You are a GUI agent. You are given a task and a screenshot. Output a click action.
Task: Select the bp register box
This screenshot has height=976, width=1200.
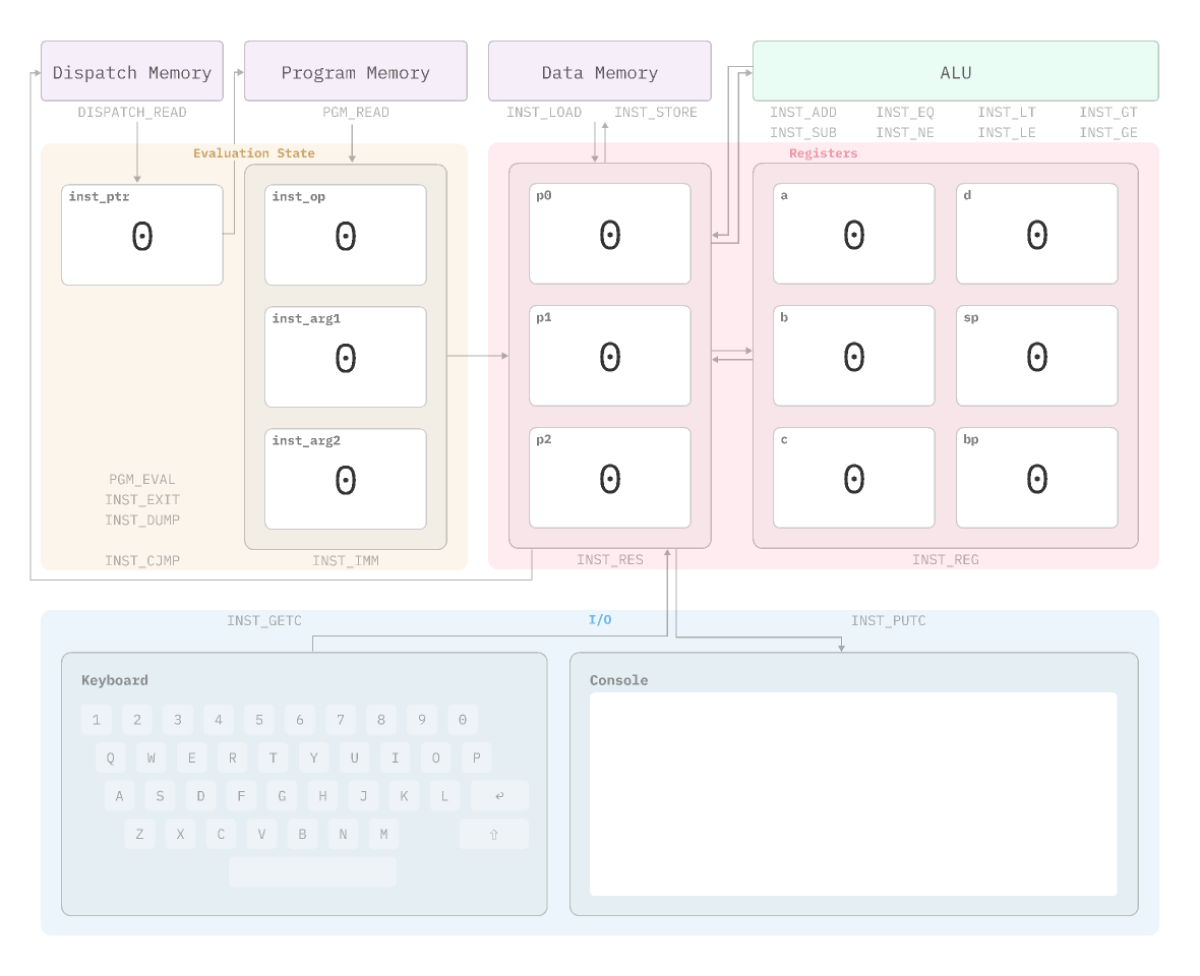tap(1037, 477)
